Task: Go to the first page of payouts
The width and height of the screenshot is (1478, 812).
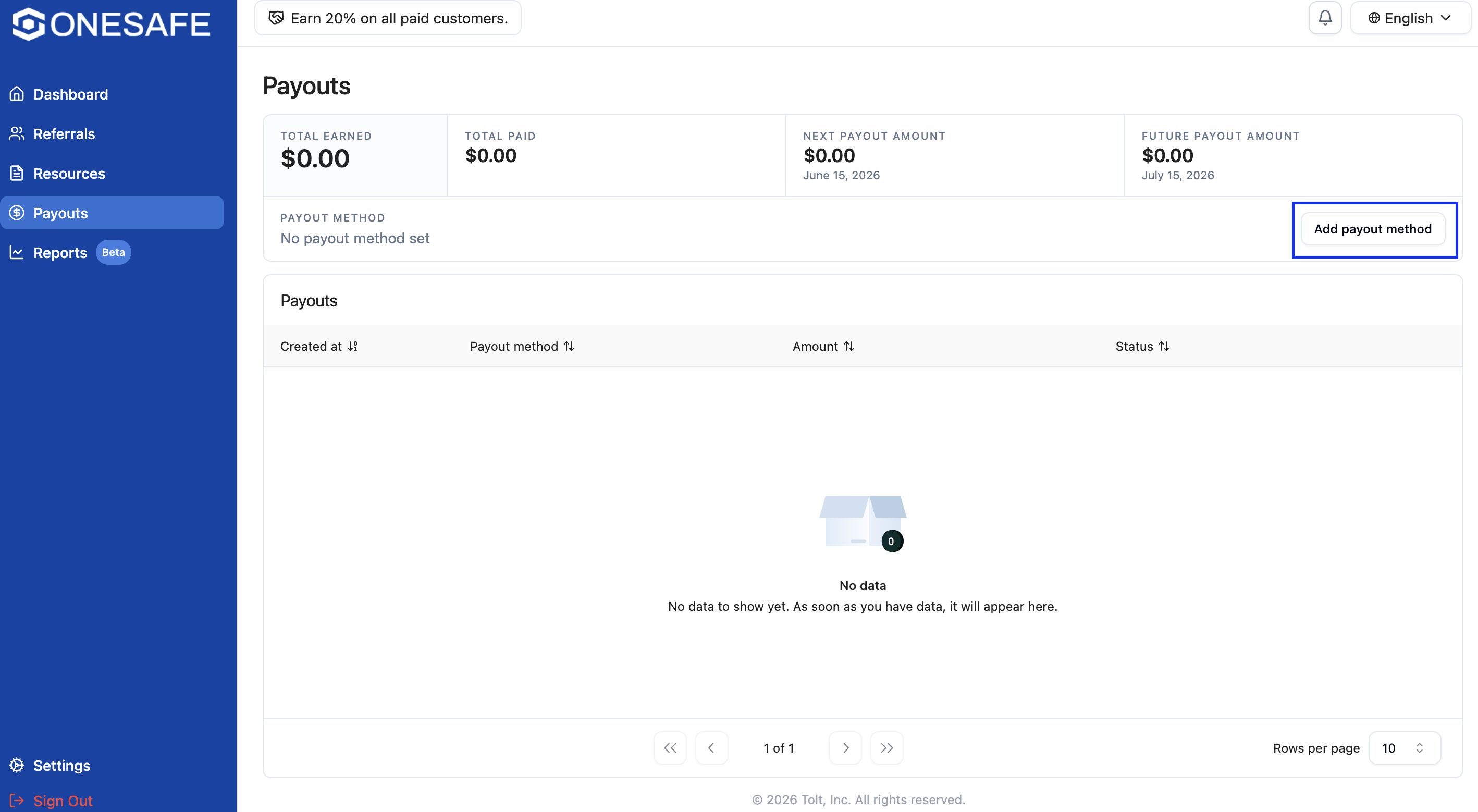Action: [670, 748]
